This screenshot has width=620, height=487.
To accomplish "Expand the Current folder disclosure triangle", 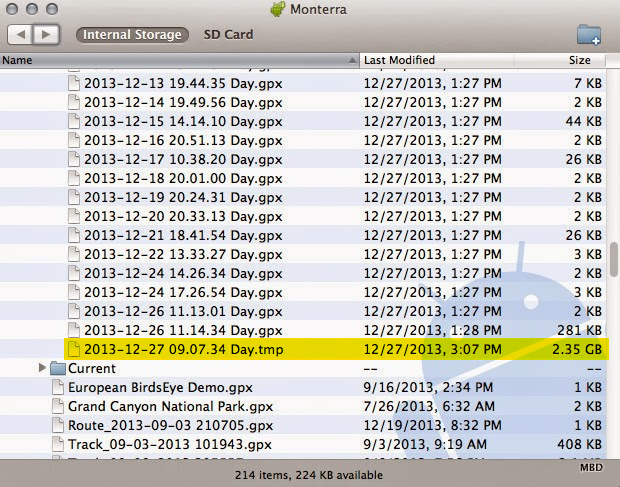I will [x=42, y=369].
